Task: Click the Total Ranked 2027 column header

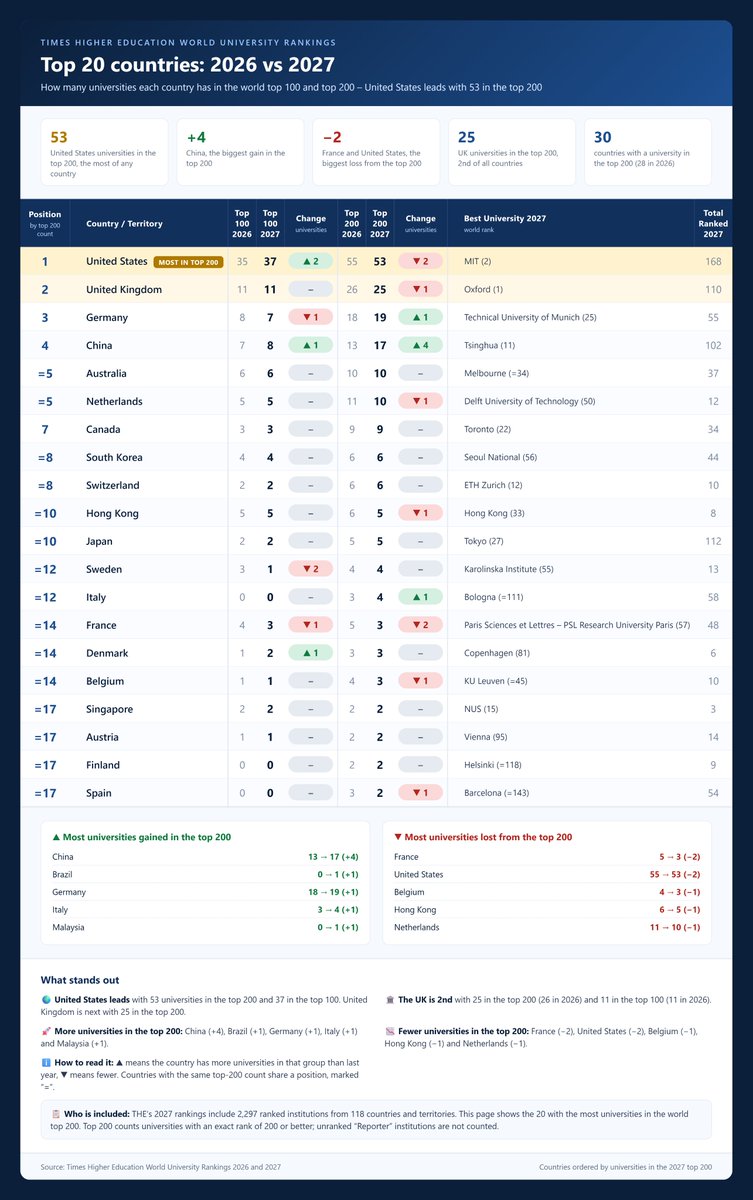Action: tap(713, 223)
